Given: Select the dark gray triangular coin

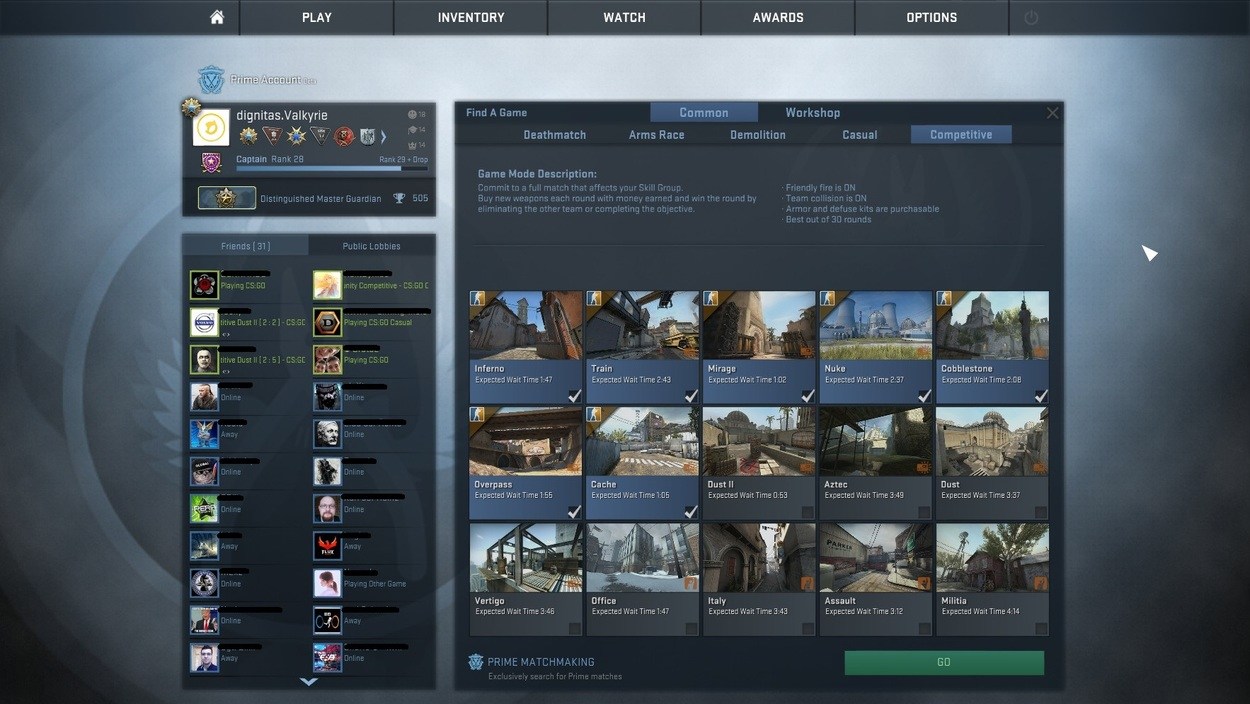Looking at the screenshot, I should point(319,136).
